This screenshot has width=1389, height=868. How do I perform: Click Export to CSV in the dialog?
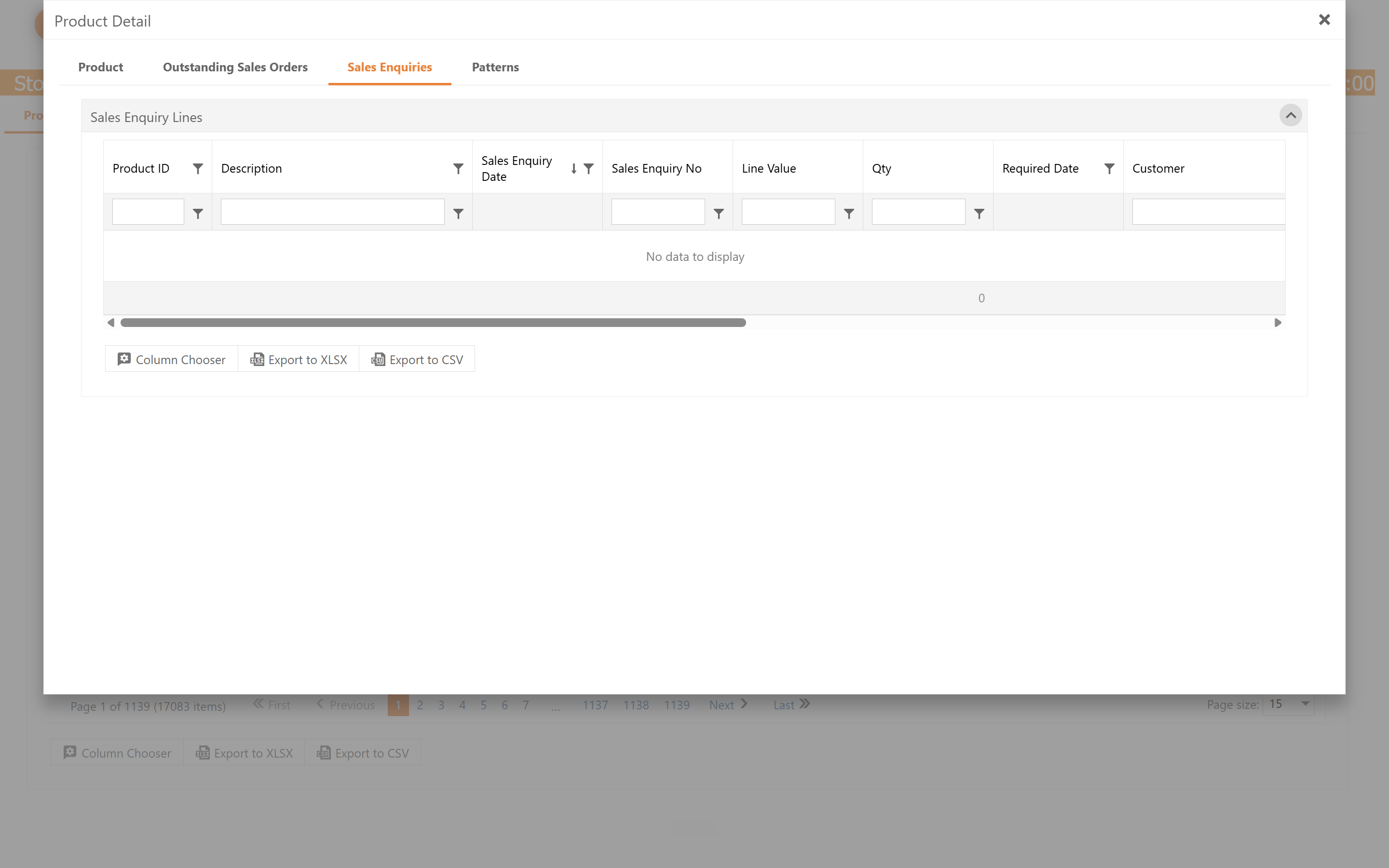tap(417, 359)
